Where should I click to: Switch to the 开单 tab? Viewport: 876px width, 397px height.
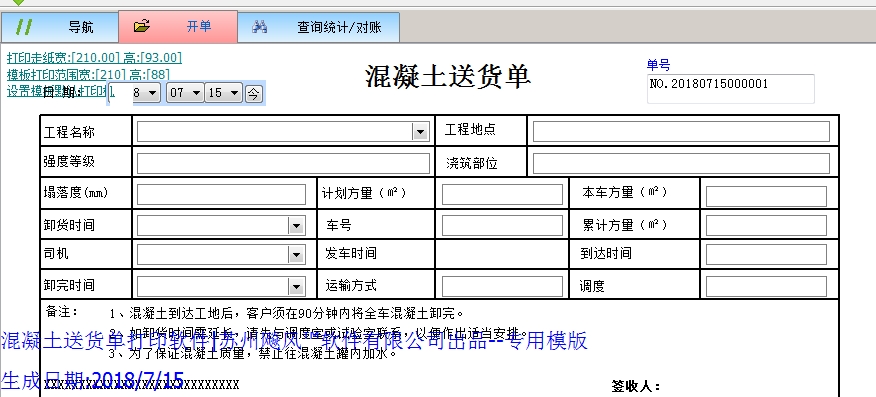178,26
